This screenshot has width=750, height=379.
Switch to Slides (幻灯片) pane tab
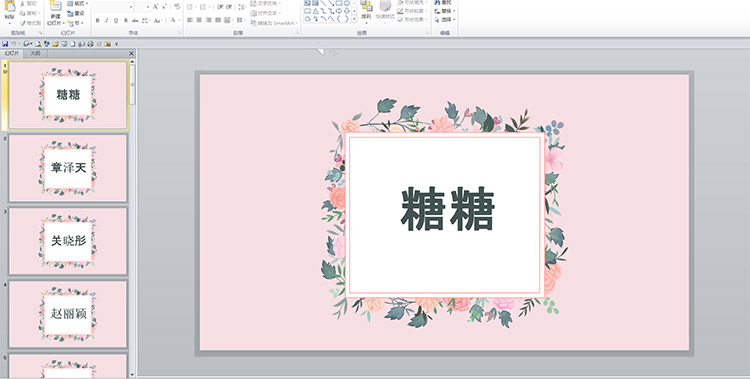pyautogui.click(x=11, y=54)
